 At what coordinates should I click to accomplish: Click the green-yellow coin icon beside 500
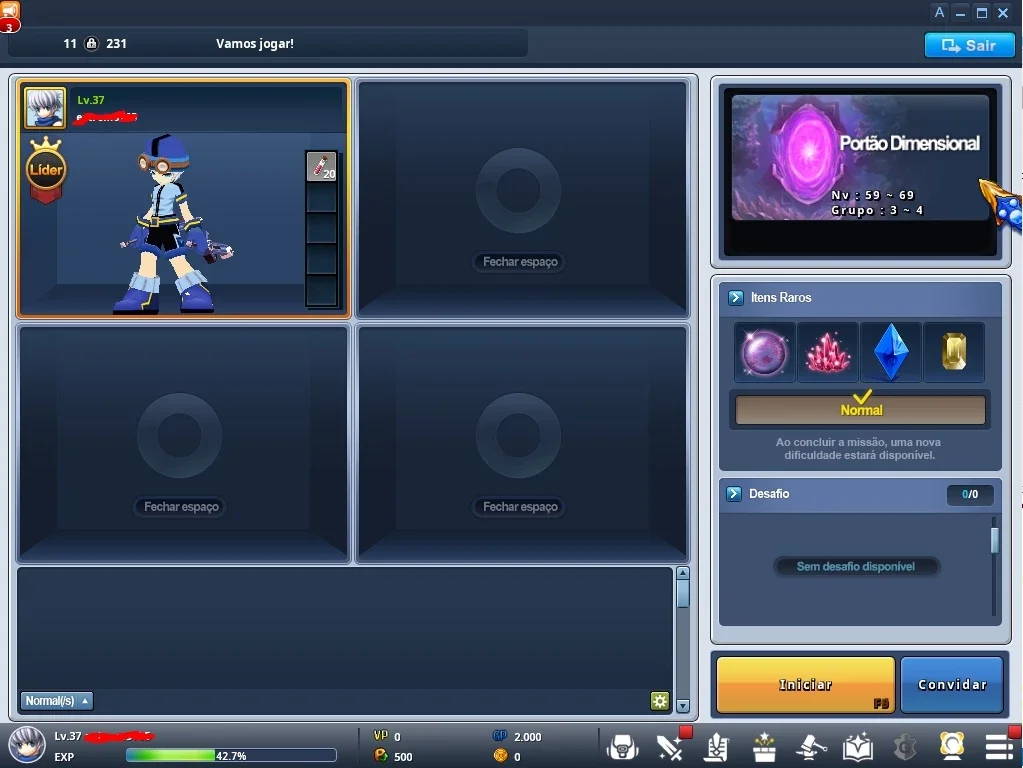point(381,756)
